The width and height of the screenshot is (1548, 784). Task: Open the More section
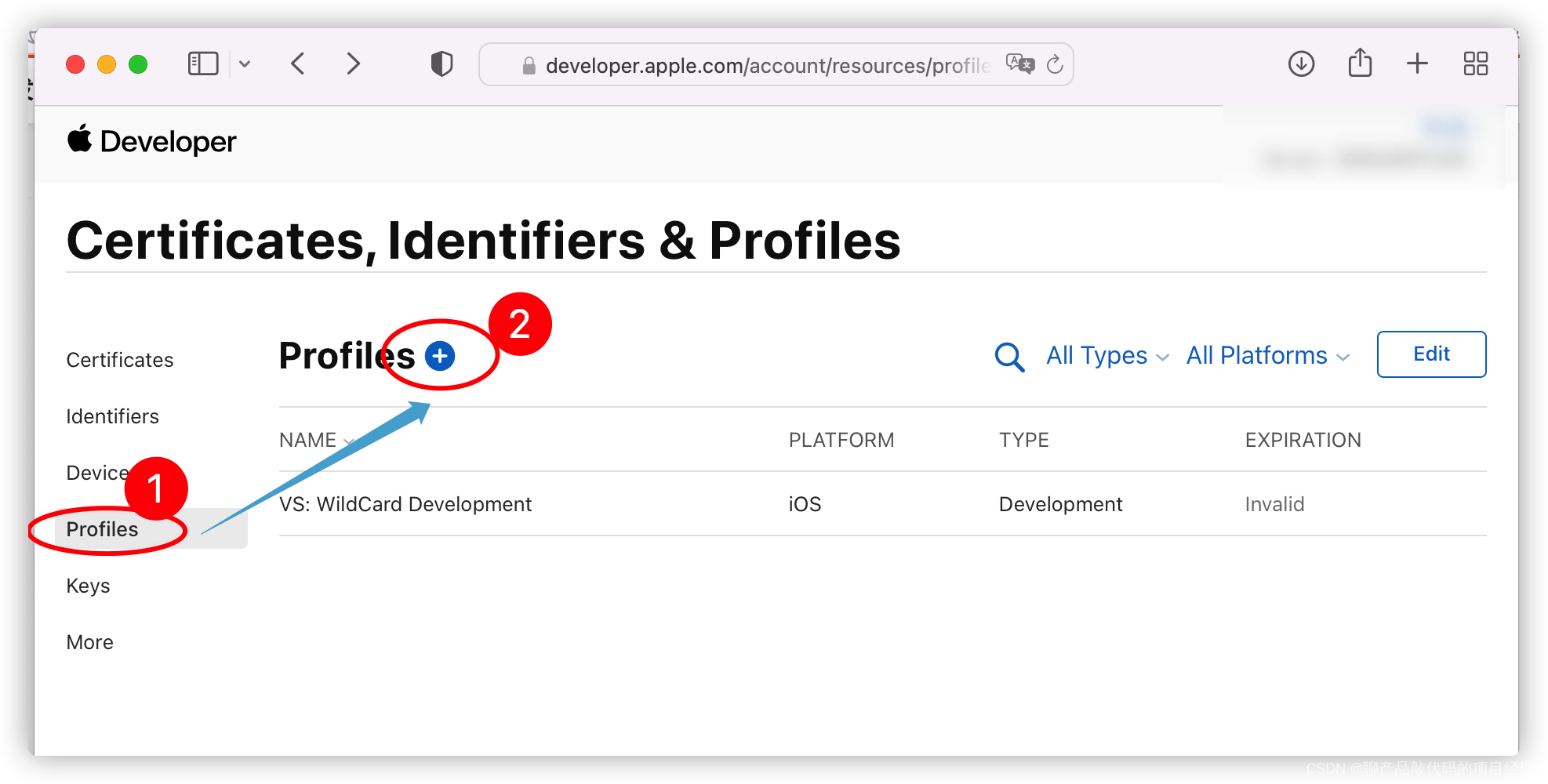click(90, 642)
